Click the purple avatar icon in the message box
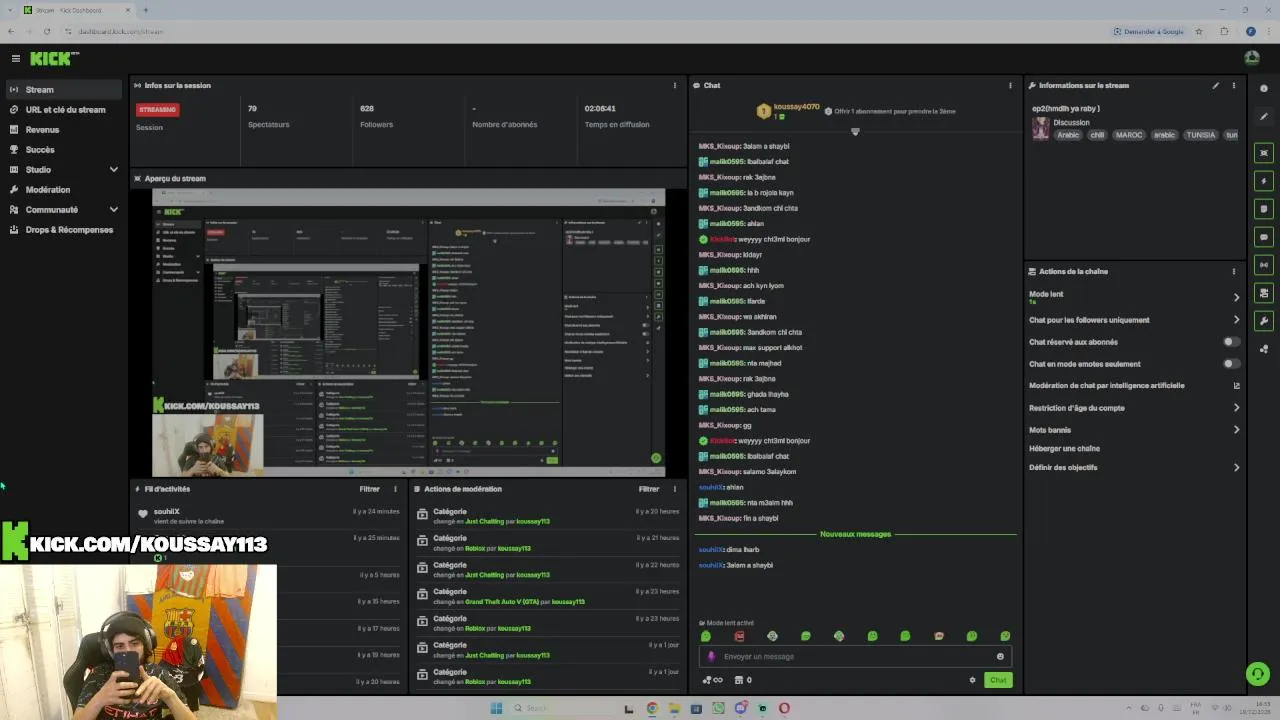This screenshot has width=1280, height=720. 712,656
